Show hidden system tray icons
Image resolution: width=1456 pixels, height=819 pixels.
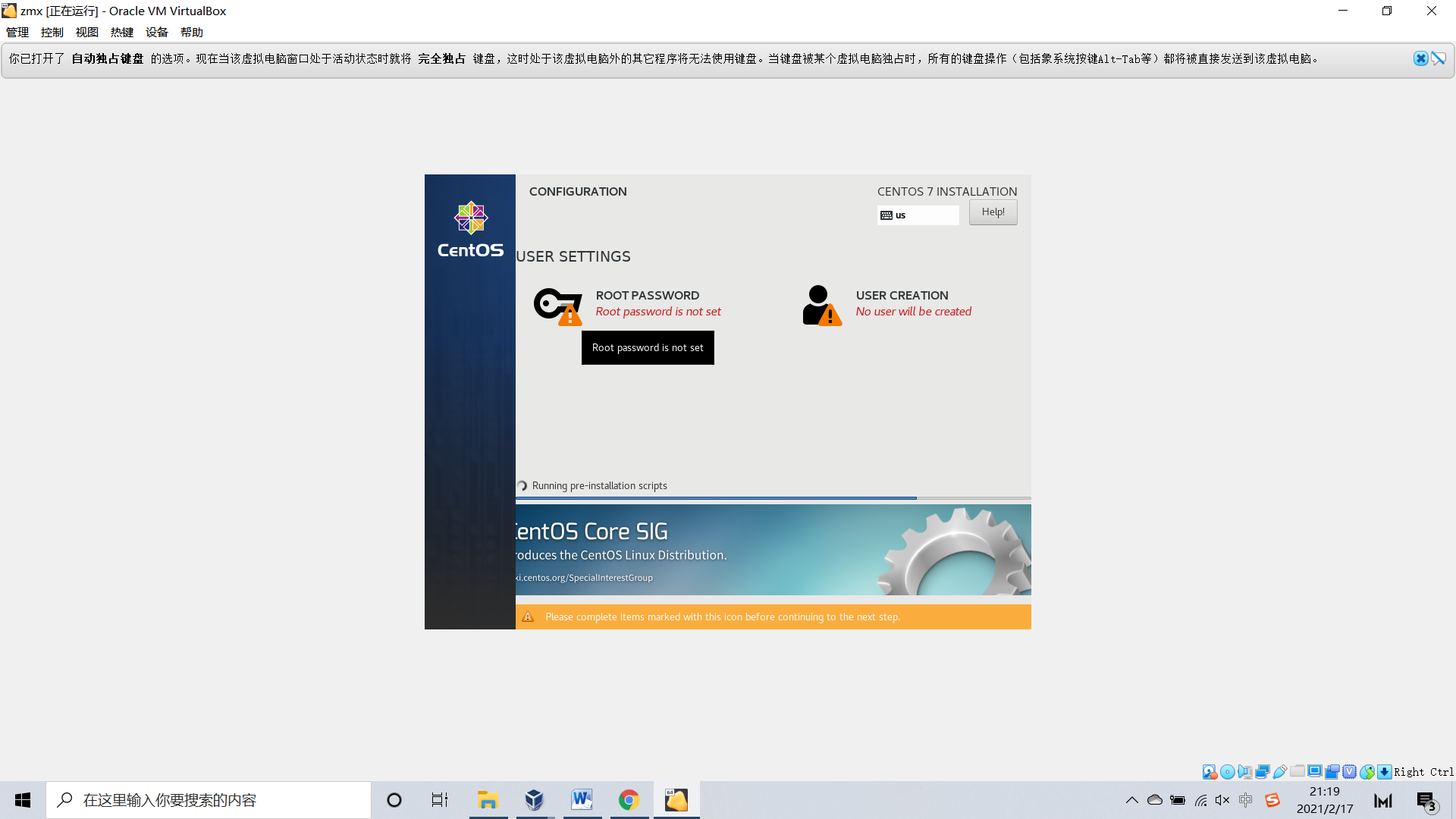tap(1131, 800)
